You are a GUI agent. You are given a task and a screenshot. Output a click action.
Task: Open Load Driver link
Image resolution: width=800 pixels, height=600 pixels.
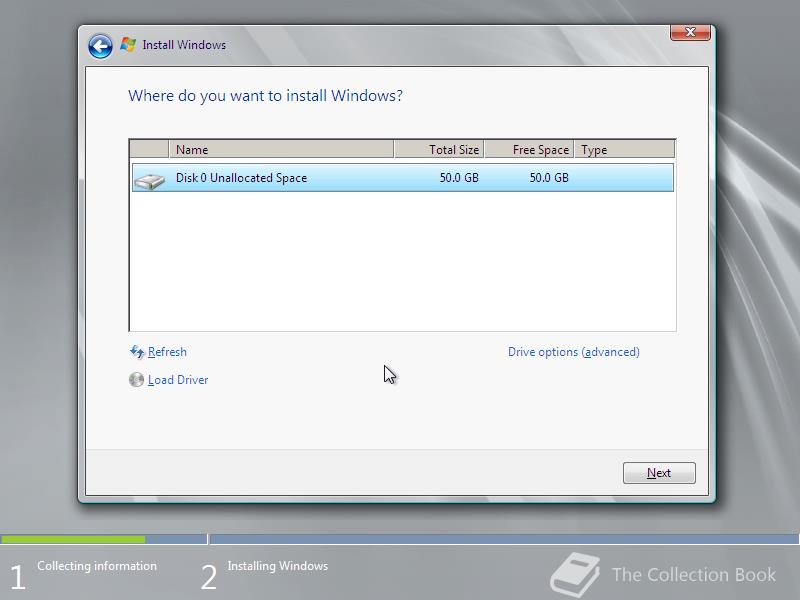coord(178,380)
